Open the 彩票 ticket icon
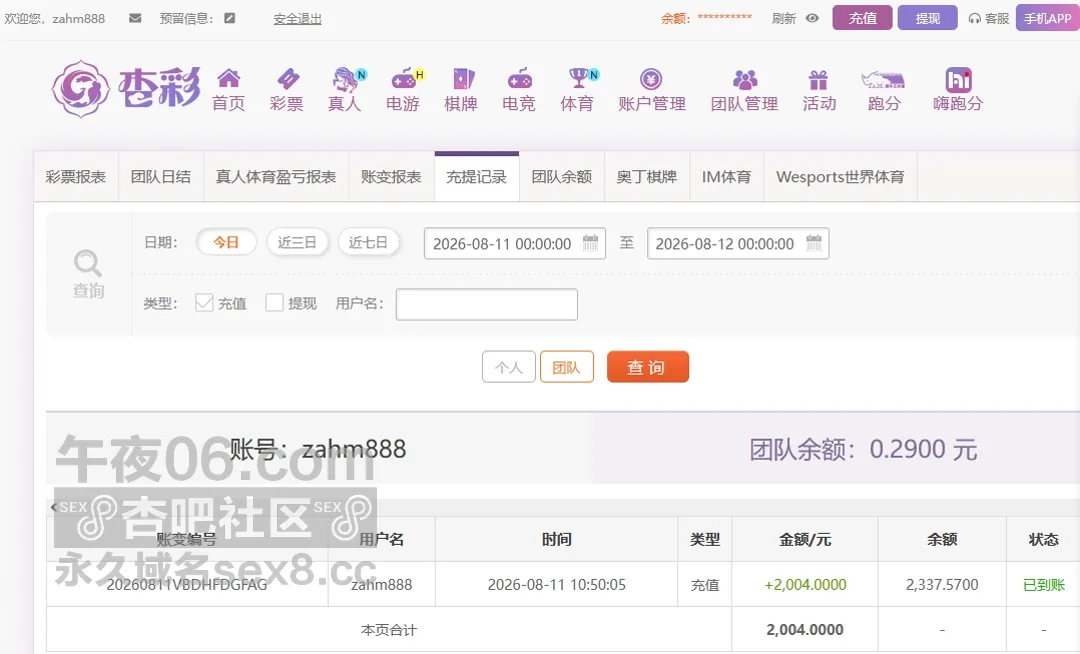This screenshot has width=1080, height=654. (x=287, y=78)
